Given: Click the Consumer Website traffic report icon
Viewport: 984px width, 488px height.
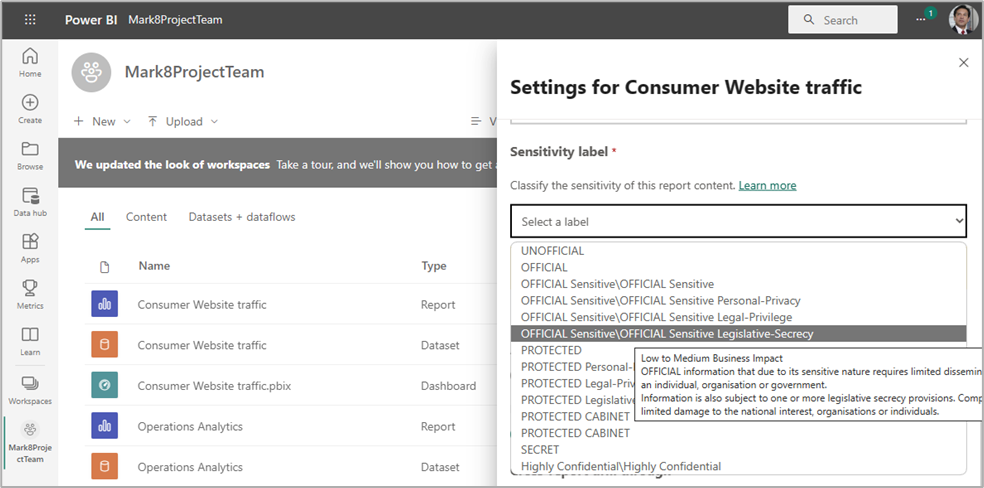Looking at the screenshot, I should [104, 304].
